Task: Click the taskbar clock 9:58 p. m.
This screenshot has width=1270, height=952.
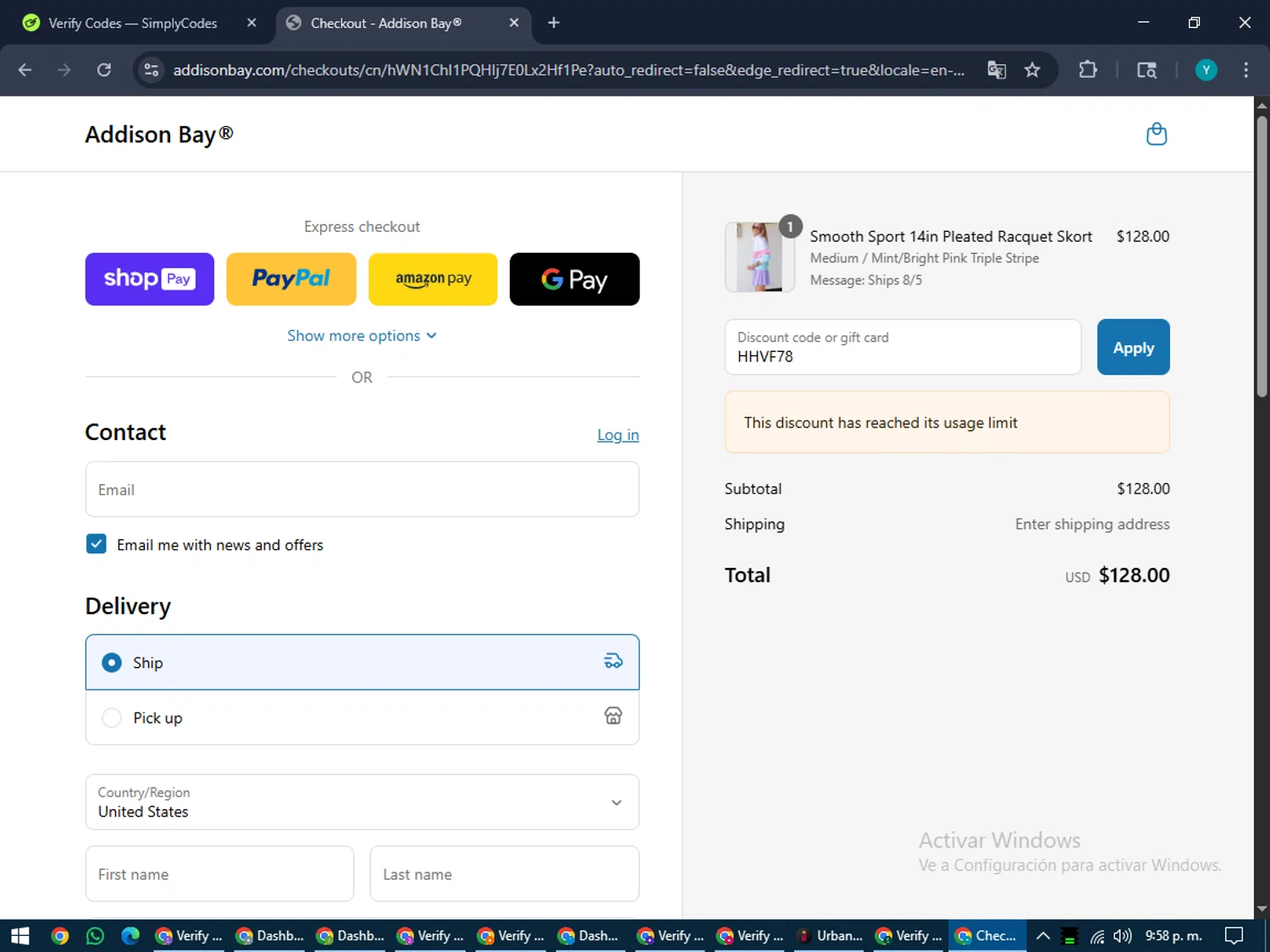Action: point(1173,936)
